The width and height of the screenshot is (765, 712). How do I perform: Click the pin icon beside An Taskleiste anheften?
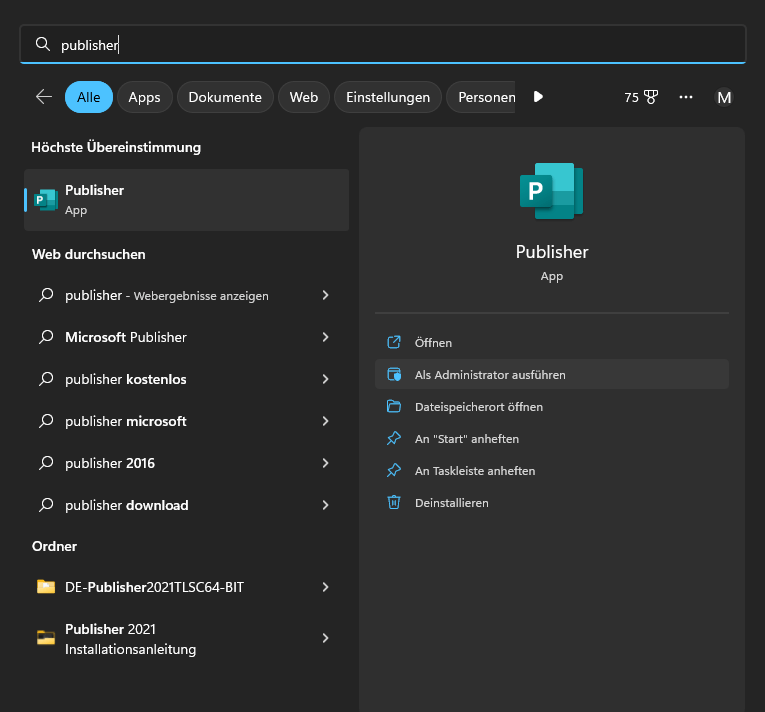394,470
